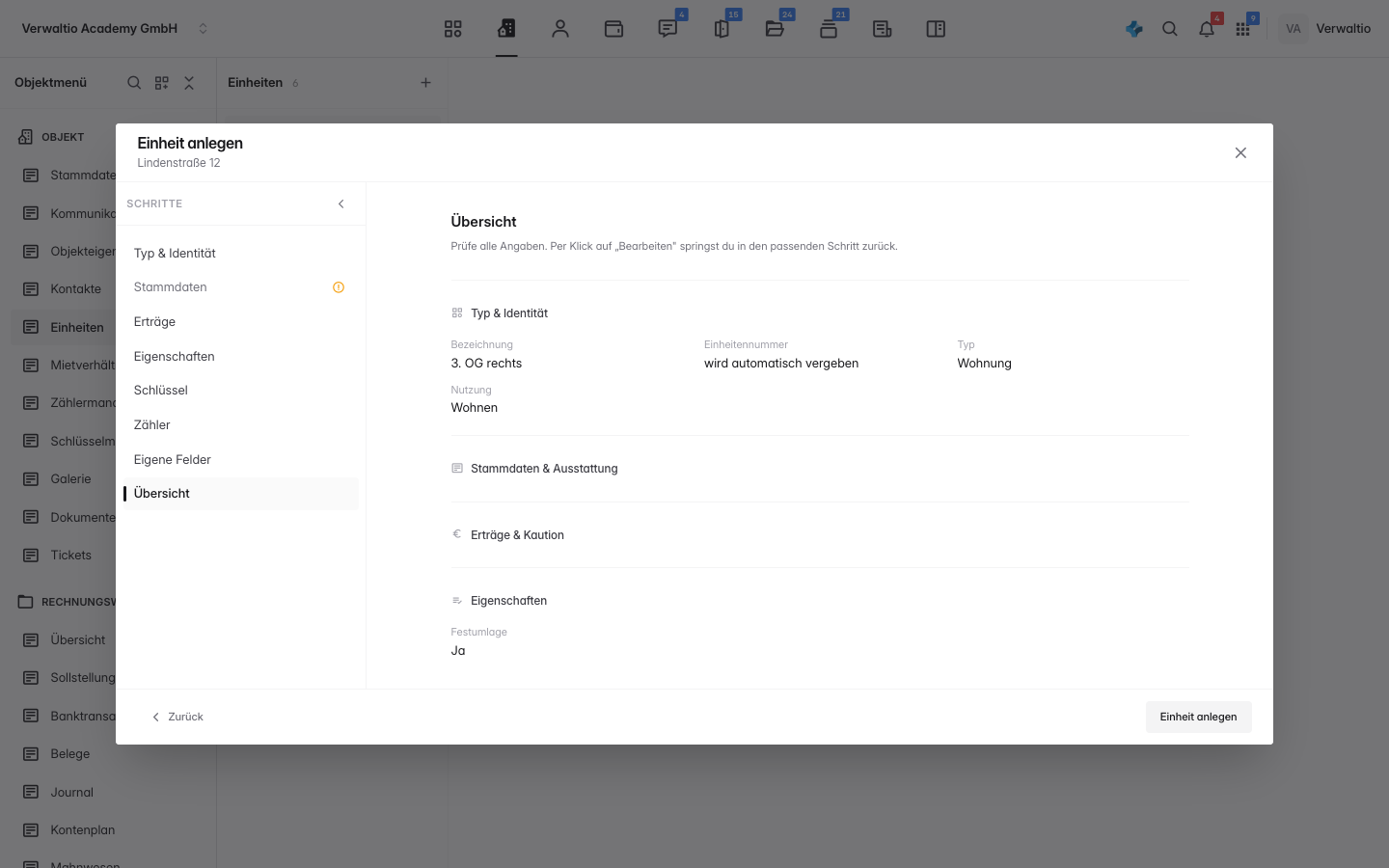This screenshot has height=868, width=1389.
Task: Click the global search magnifier icon
Action: coord(1170,29)
